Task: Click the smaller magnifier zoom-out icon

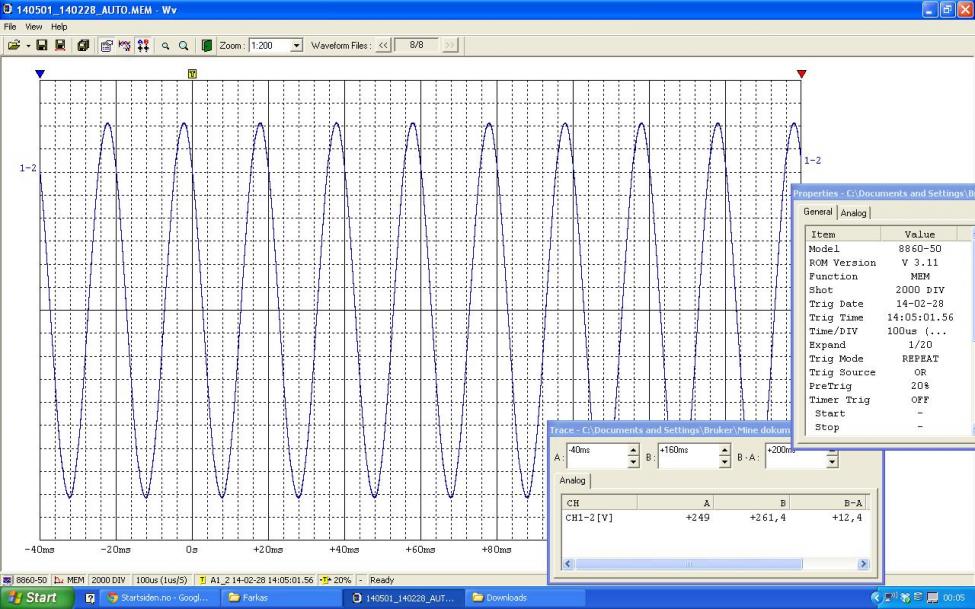Action: pyautogui.click(x=166, y=46)
